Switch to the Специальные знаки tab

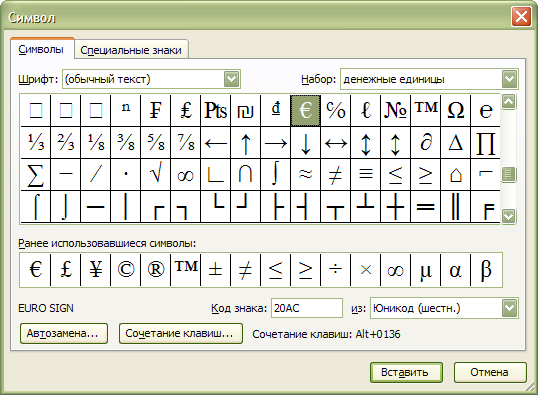click(131, 50)
